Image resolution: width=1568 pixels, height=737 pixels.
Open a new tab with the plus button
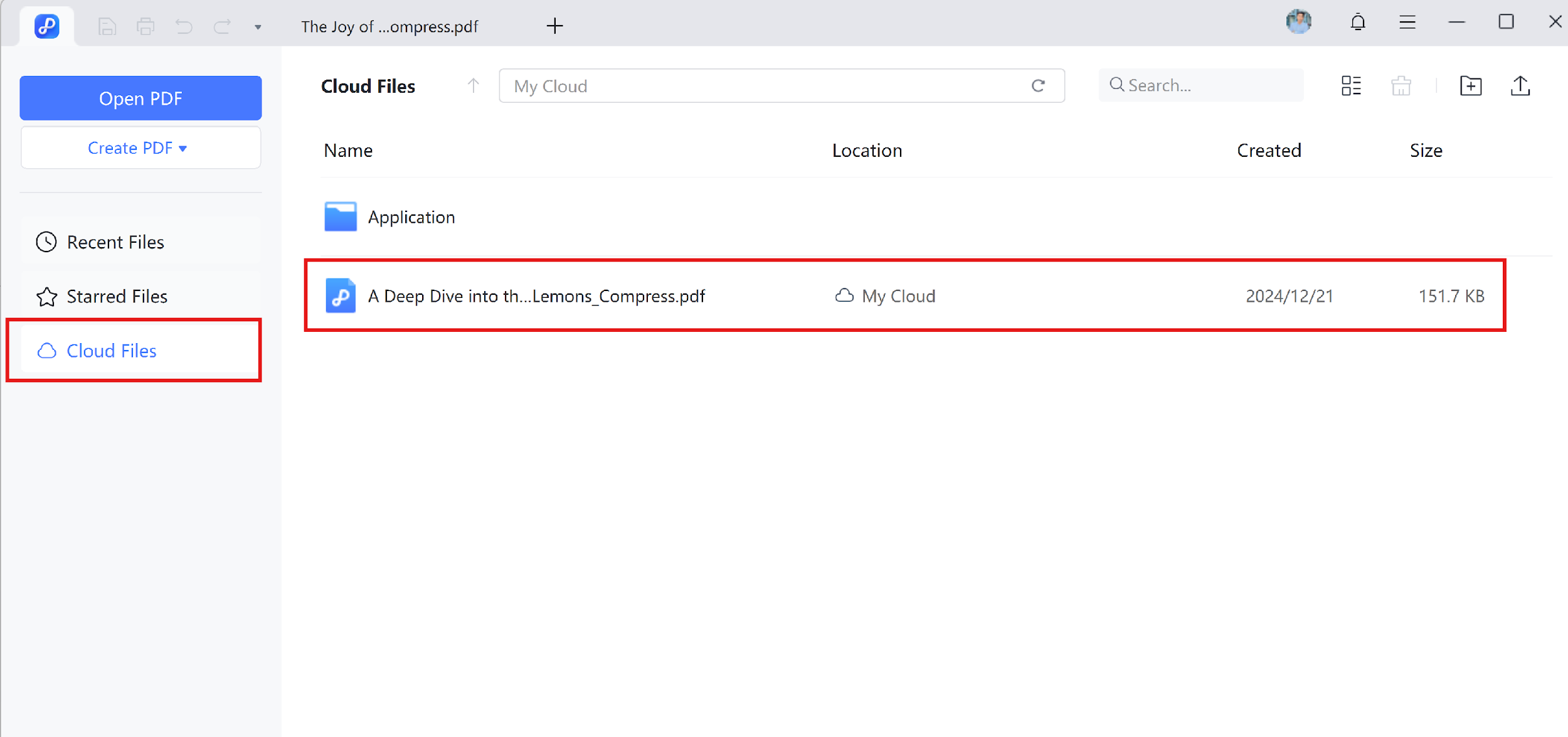click(554, 26)
